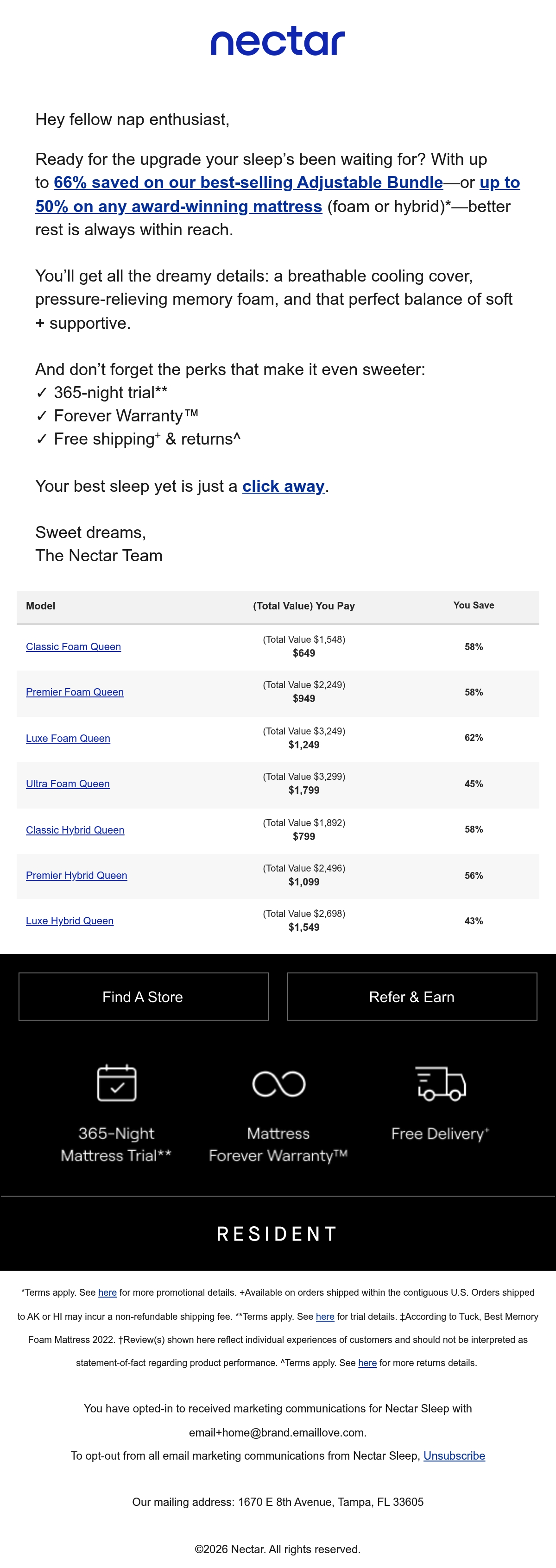Open Classic Hybrid Queen link
This screenshot has height=1568, width=556.
pos(75,830)
